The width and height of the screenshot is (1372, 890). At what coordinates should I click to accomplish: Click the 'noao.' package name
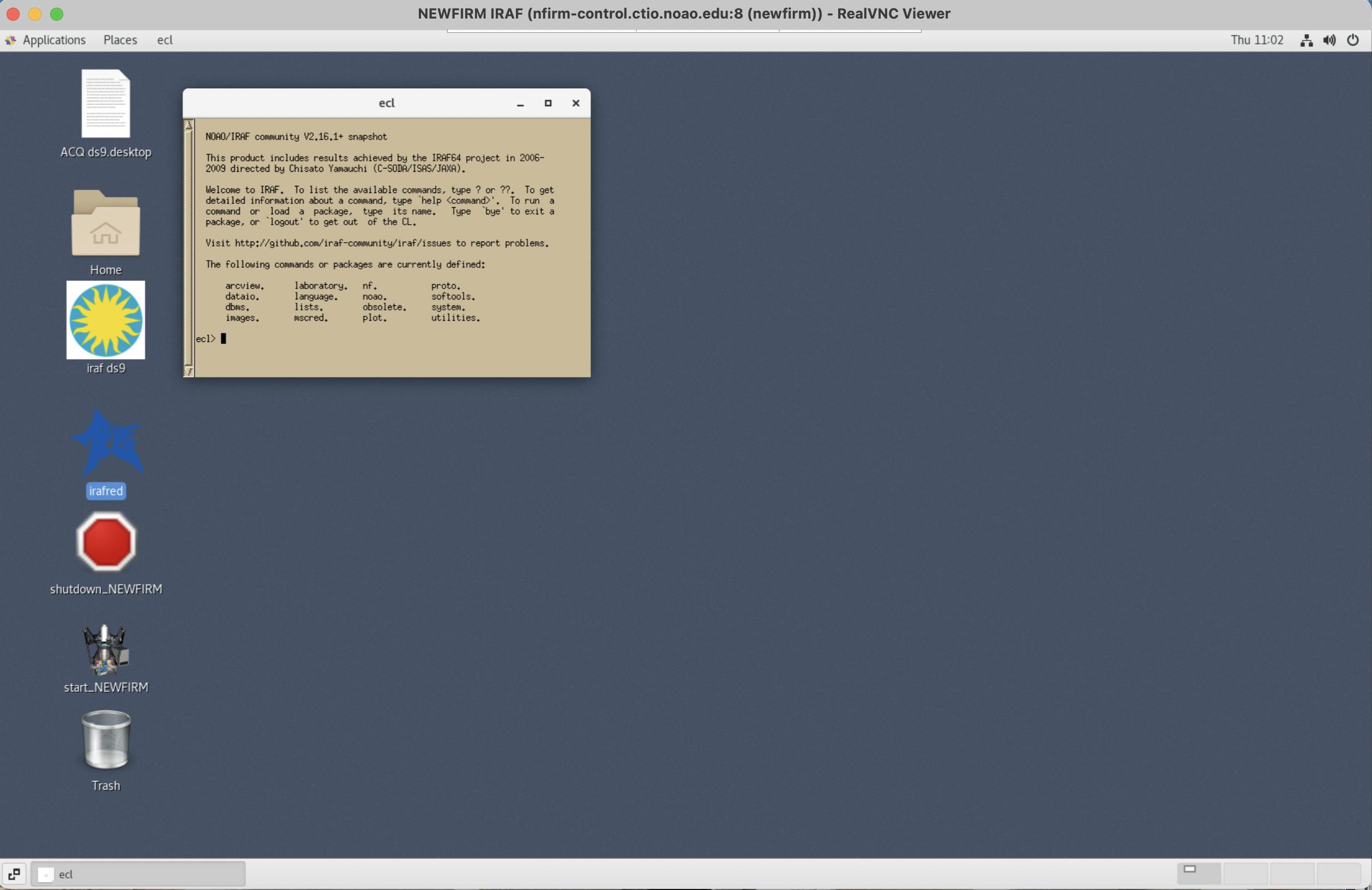pyautogui.click(x=374, y=297)
